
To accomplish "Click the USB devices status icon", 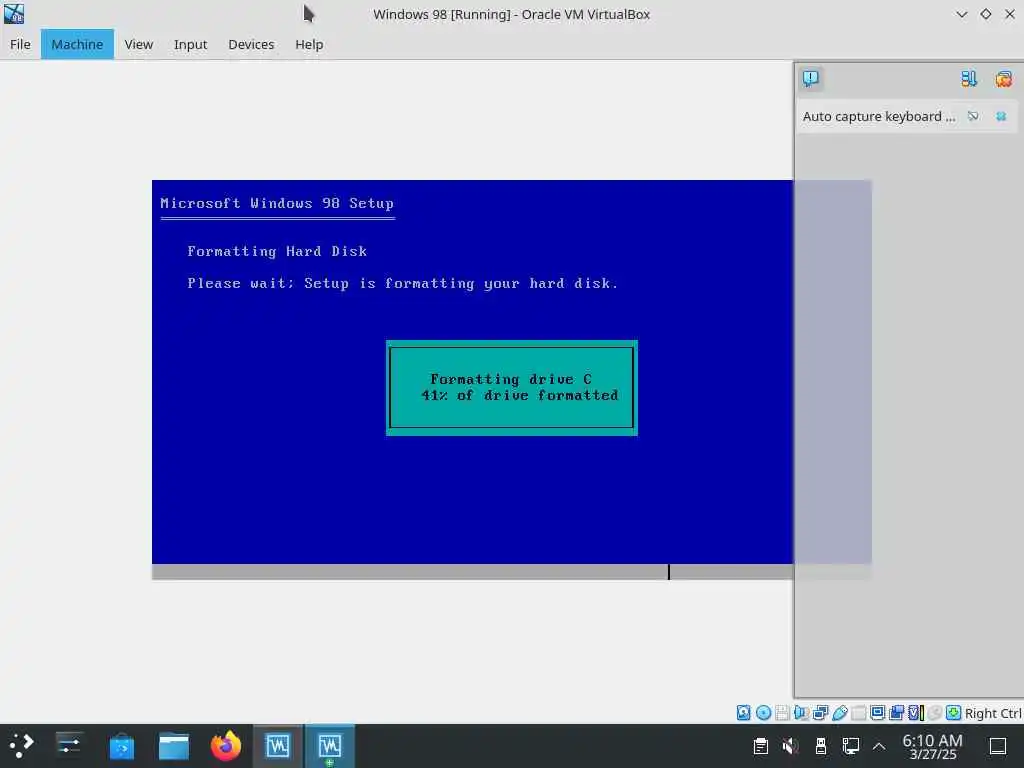I will click(x=840, y=712).
